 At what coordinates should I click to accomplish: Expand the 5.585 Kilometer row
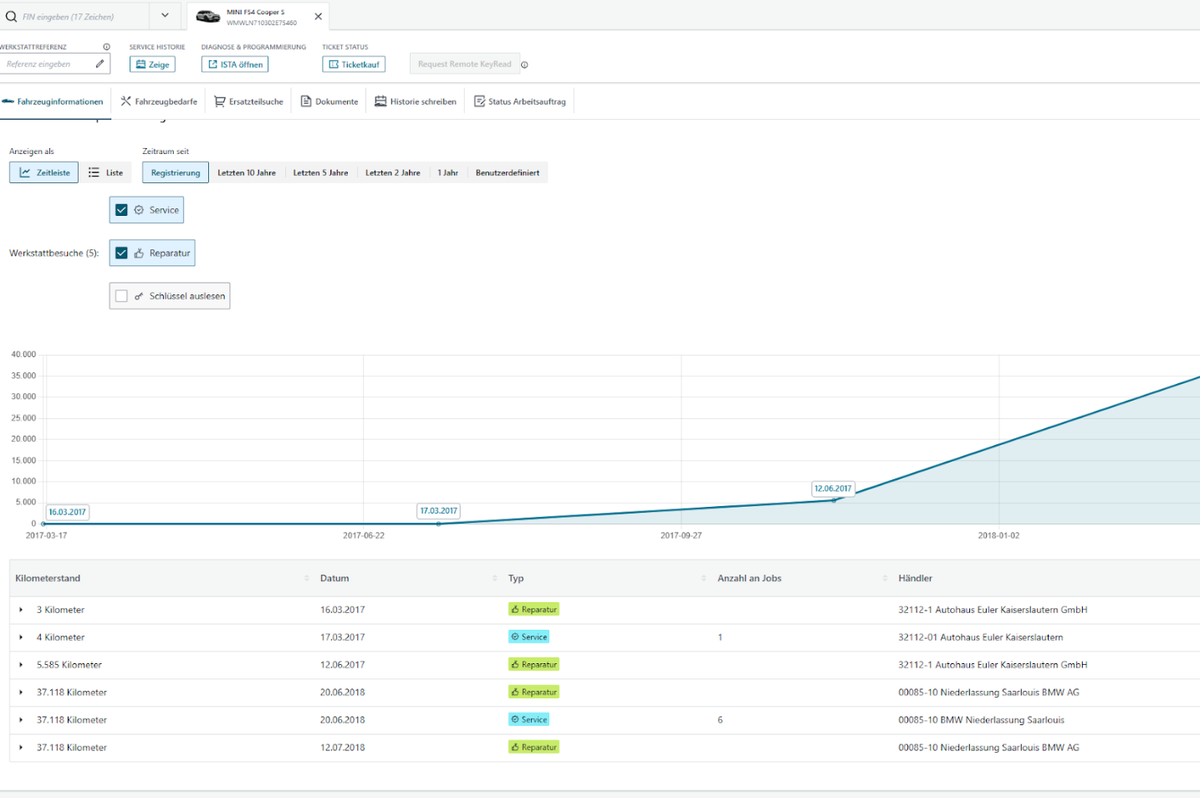pyautogui.click(x=21, y=665)
